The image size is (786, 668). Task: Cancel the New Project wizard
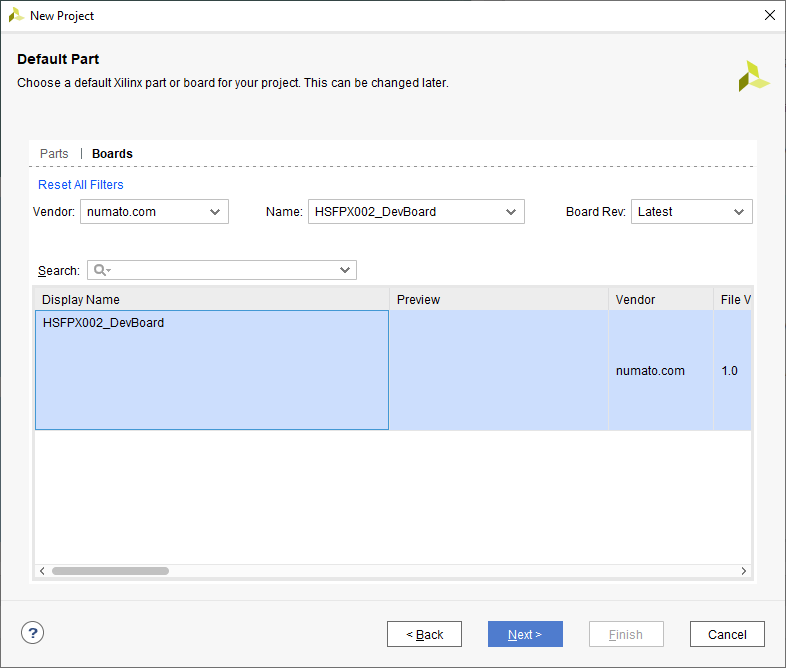pyautogui.click(x=727, y=634)
